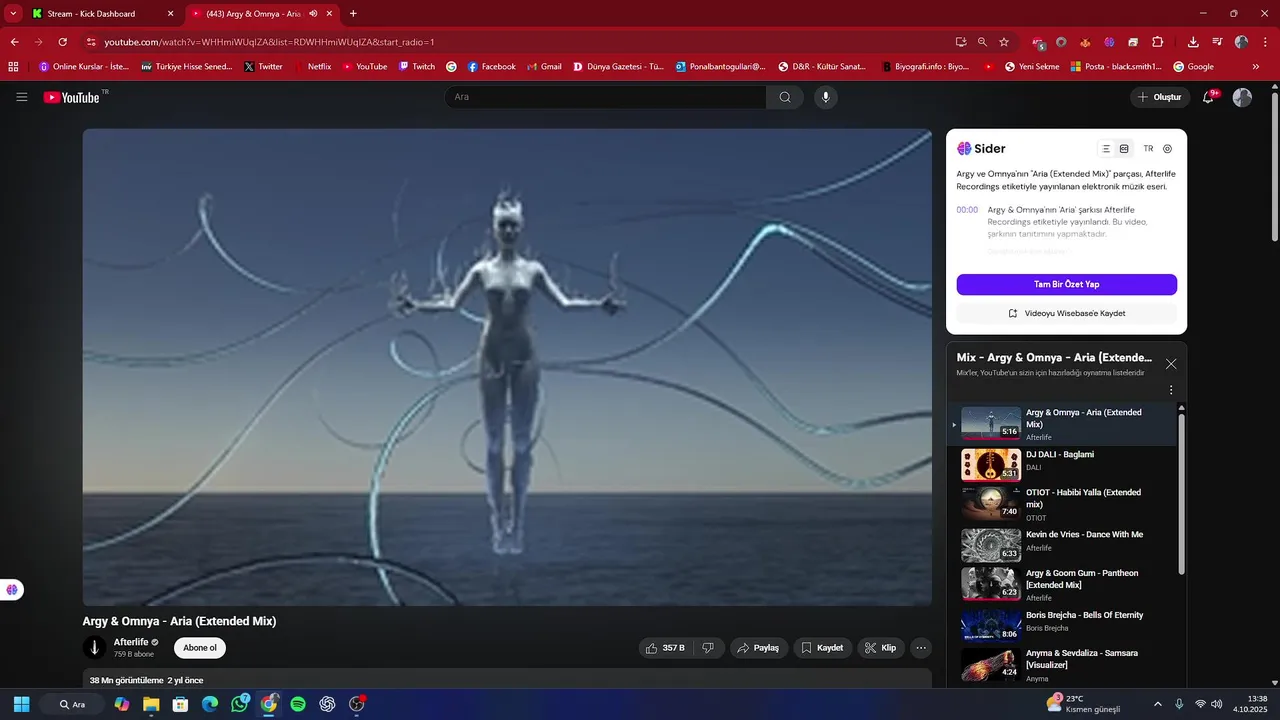Open the Facebook bookmark
Screen dimensions: 1280x720
[x=491, y=67]
